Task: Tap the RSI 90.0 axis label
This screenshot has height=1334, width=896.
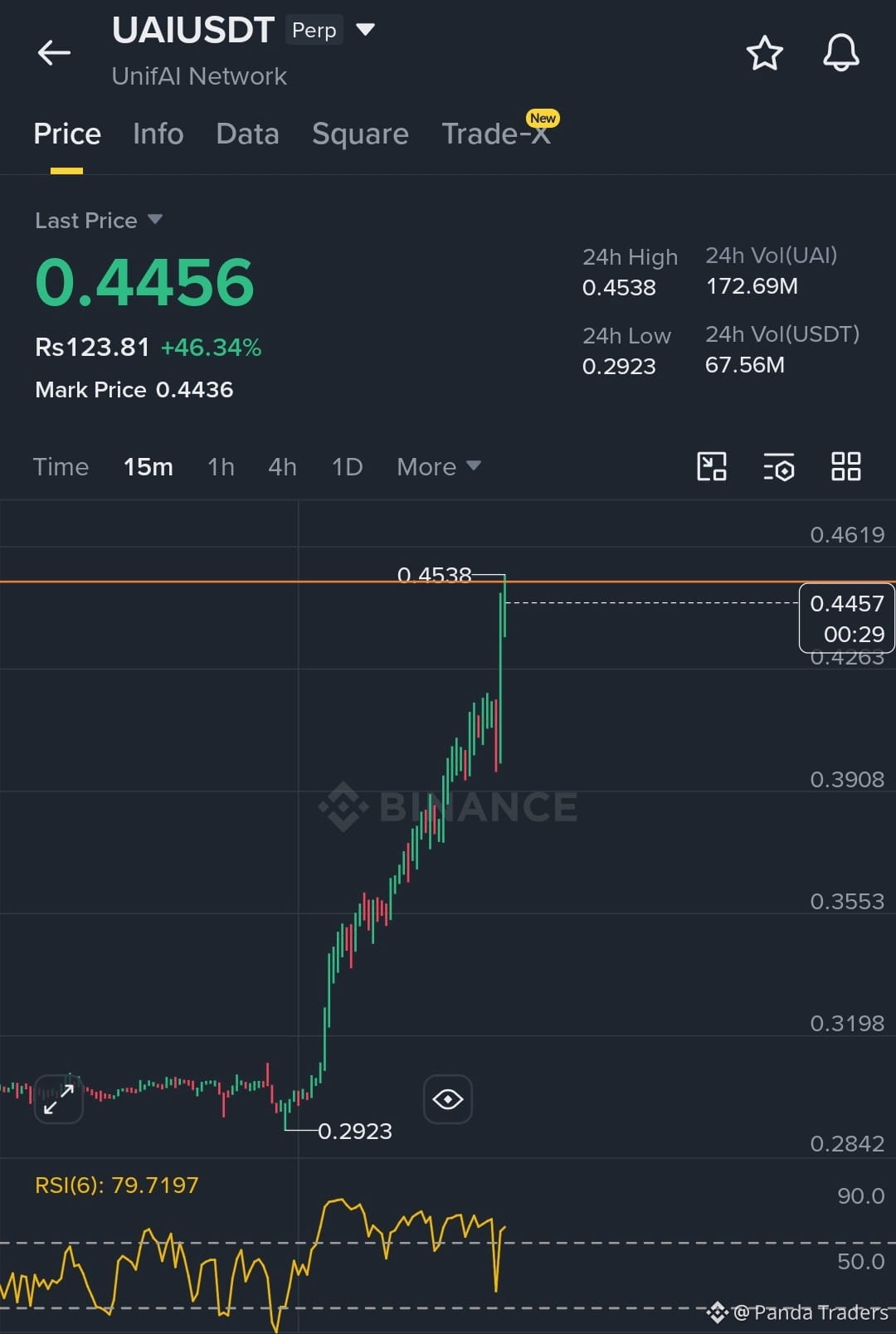Action: point(861,1196)
